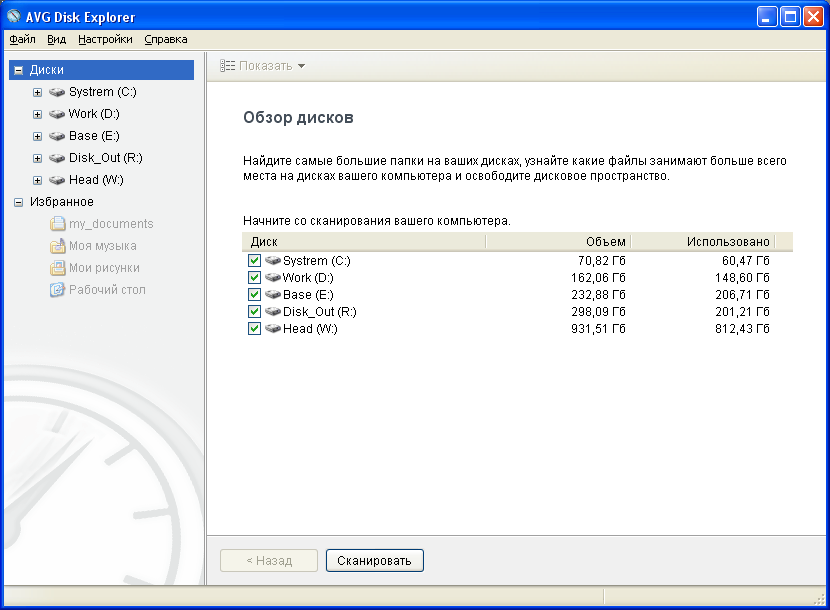This screenshot has height=610, width=830.
Task: Click the 232,88 Гб volume value
Action: (x=598, y=294)
